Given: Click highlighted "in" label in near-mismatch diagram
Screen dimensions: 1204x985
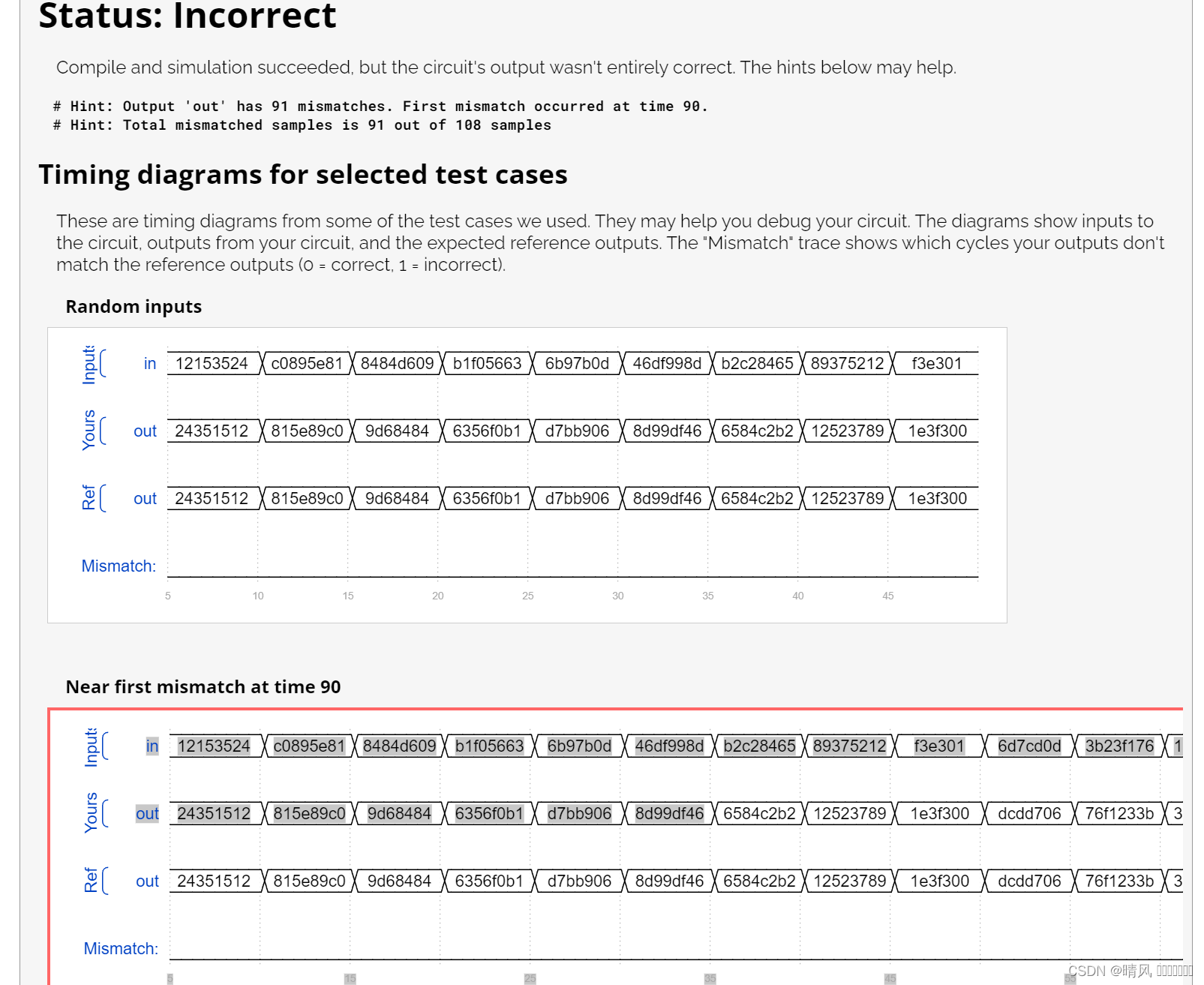Looking at the screenshot, I should [152, 746].
